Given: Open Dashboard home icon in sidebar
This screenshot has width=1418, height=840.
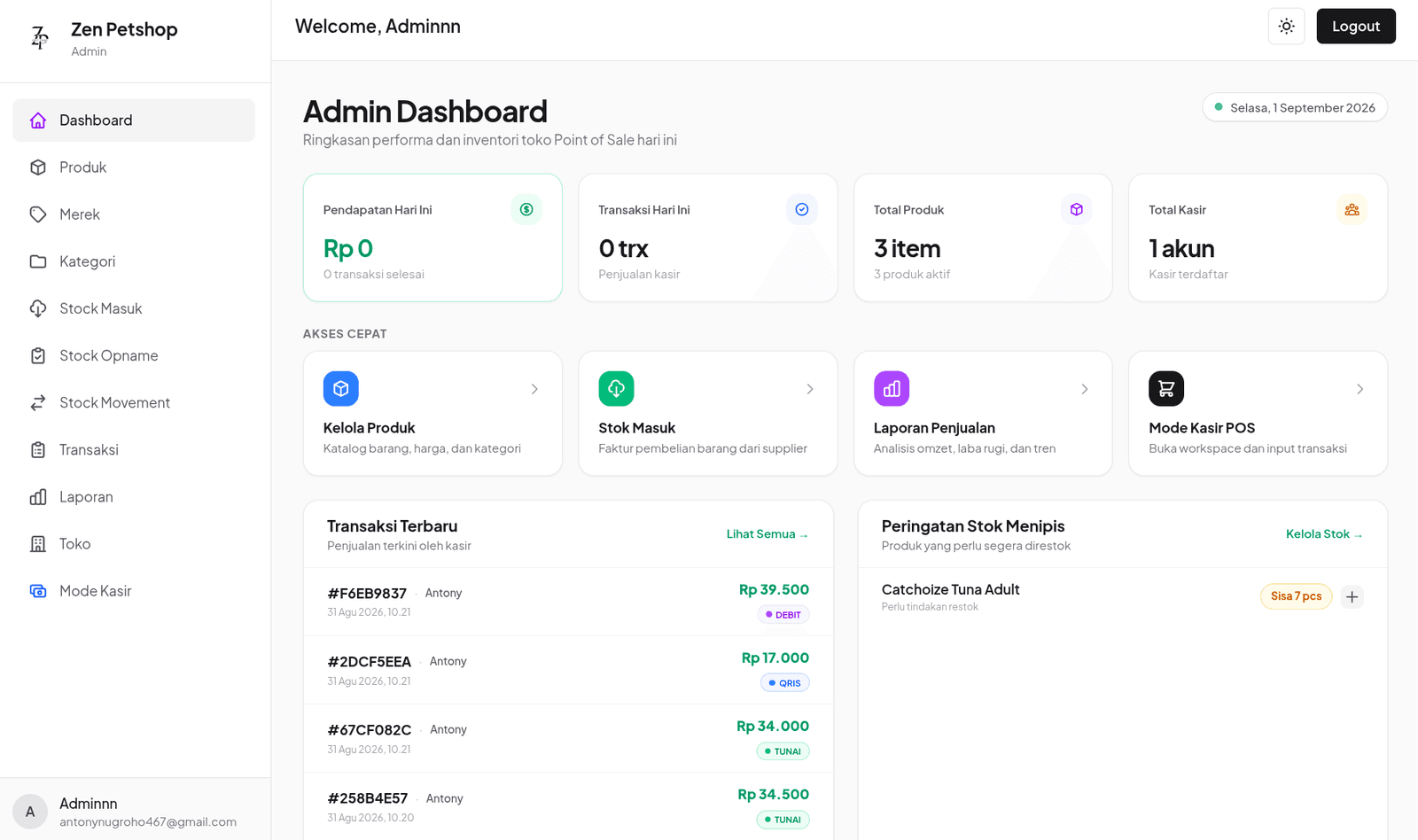Looking at the screenshot, I should click(38, 121).
